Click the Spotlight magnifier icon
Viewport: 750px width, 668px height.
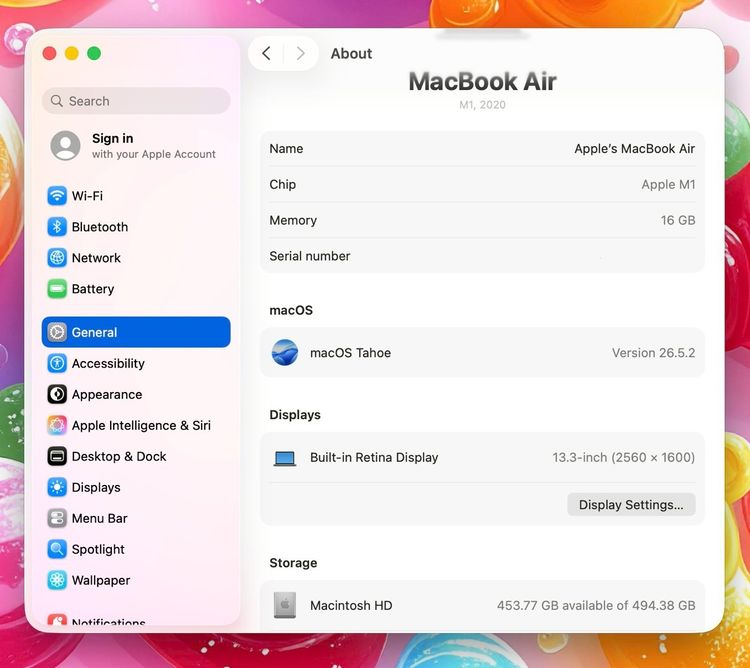pyautogui.click(x=57, y=549)
